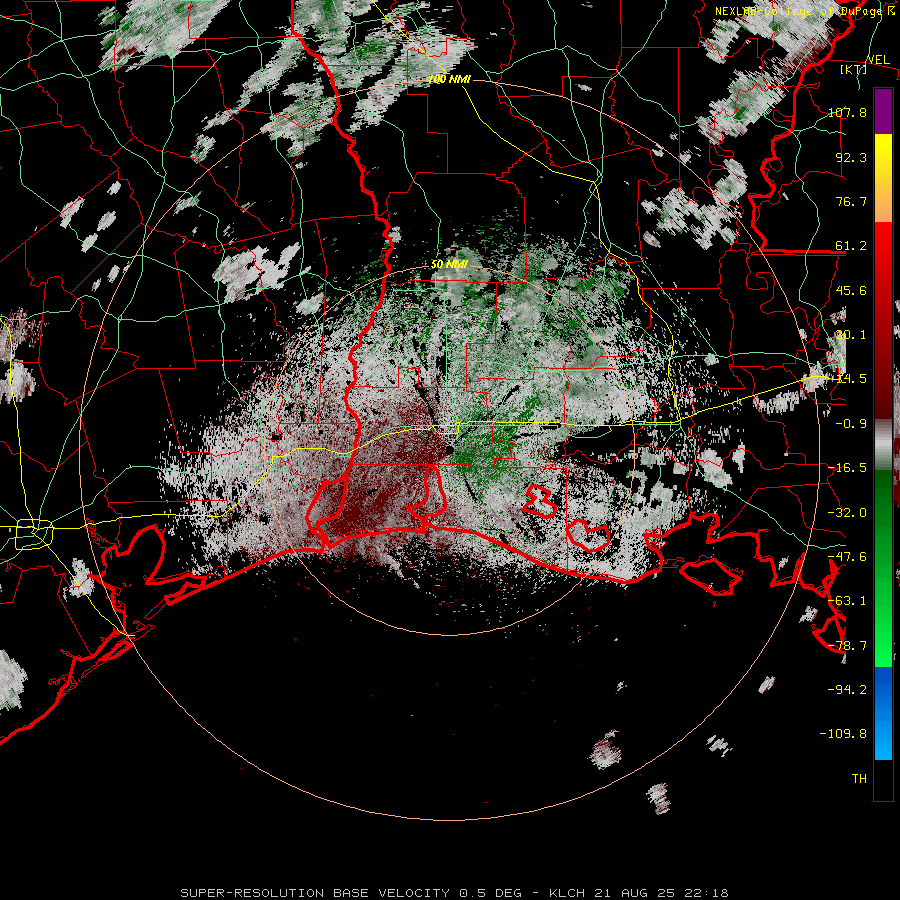This screenshot has height=900, width=900.
Task: Click the VEL legend title
Action: pos(878,60)
